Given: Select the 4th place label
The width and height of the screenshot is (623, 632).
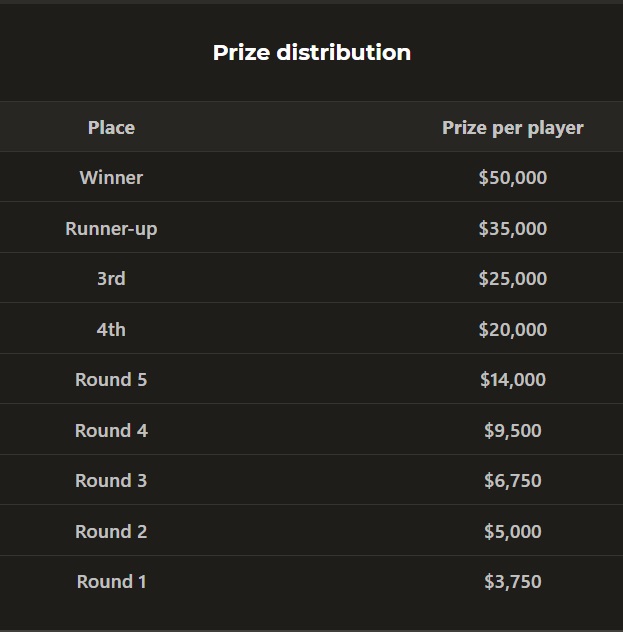Looking at the screenshot, I should coord(111,330).
